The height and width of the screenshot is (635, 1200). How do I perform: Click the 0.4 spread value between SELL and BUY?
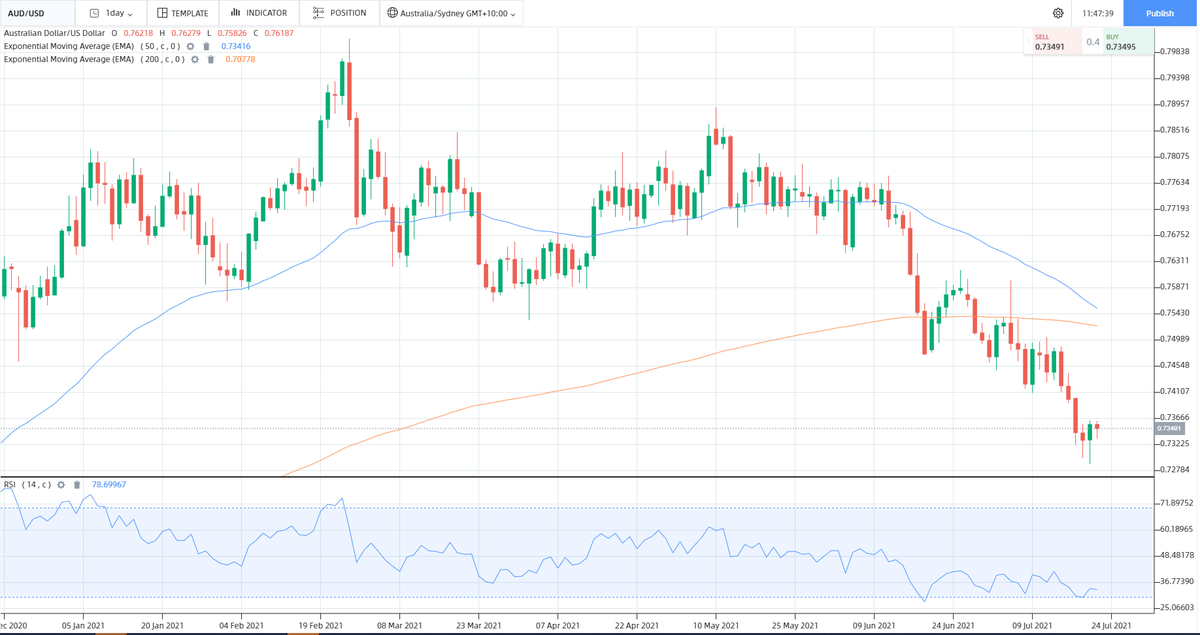pyautogui.click(x=1095, y=41)
